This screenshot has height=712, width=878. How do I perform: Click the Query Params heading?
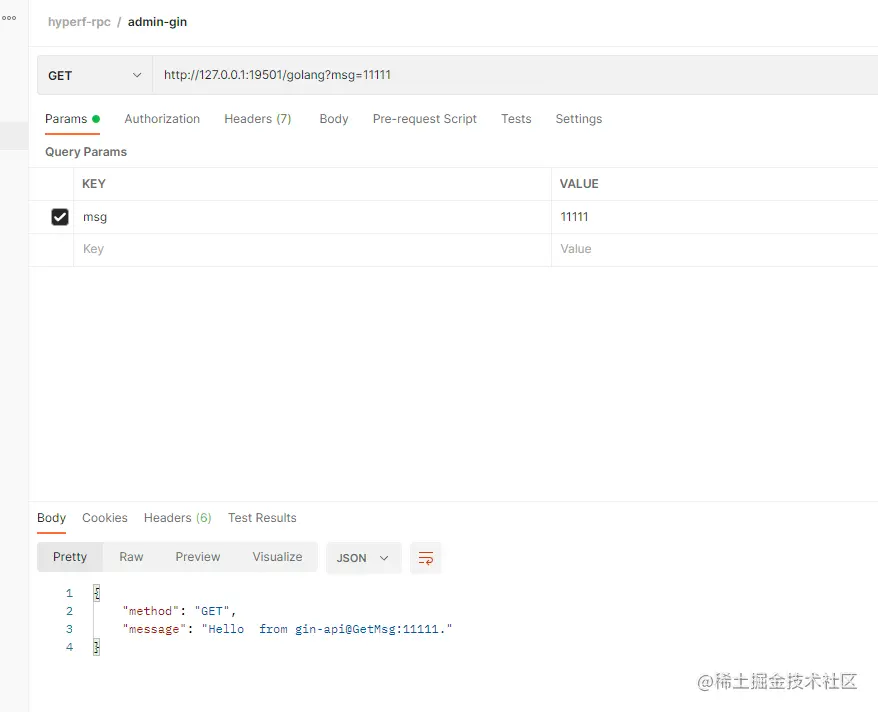(x=86, y=152)
